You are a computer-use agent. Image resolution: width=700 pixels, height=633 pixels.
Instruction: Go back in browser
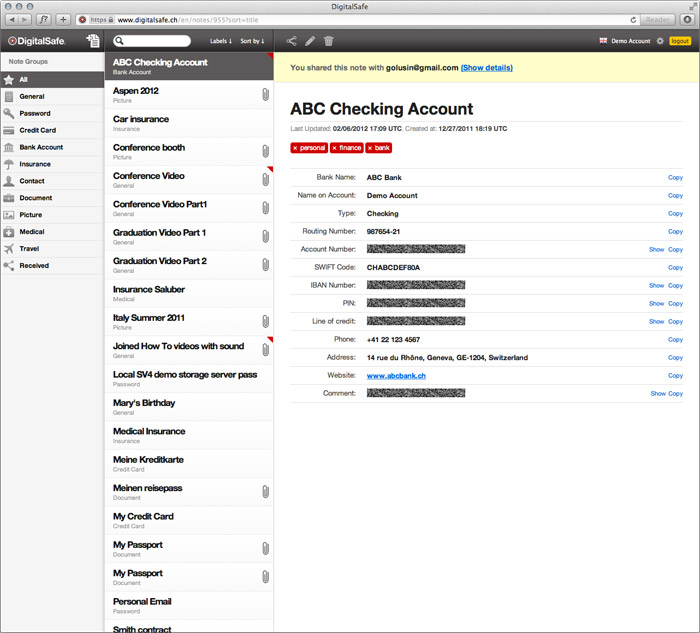(x=12, y=20)
